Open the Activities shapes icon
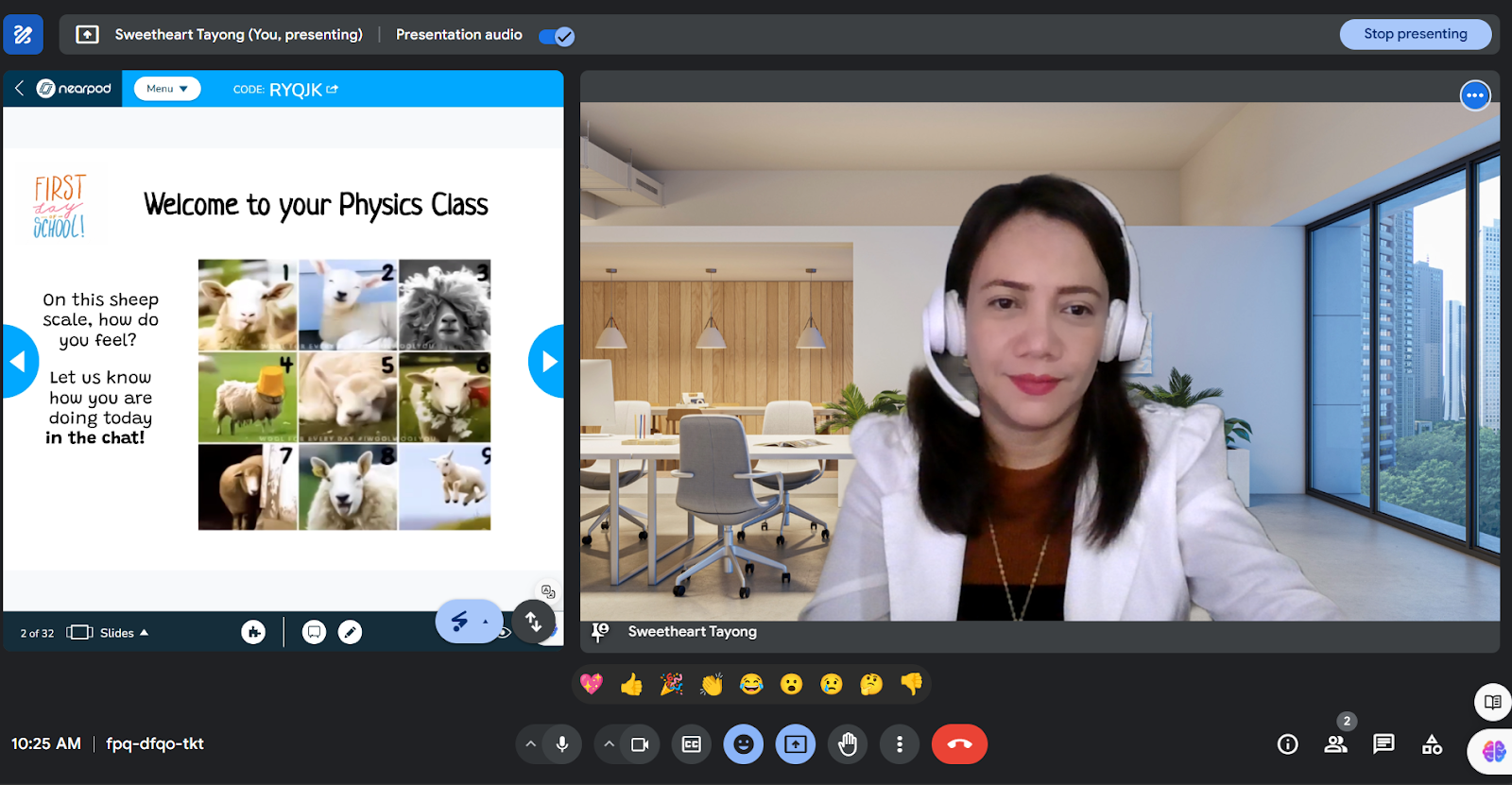The image size is (1512, 785). click(1432, 744)
